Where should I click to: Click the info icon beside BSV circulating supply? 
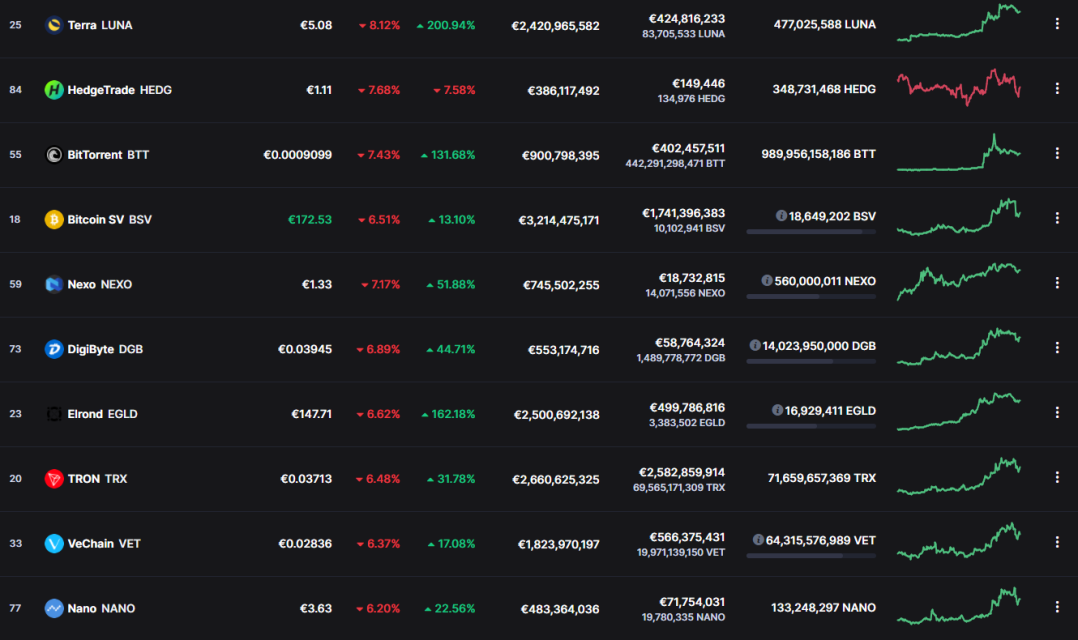(x=781, y=216)
